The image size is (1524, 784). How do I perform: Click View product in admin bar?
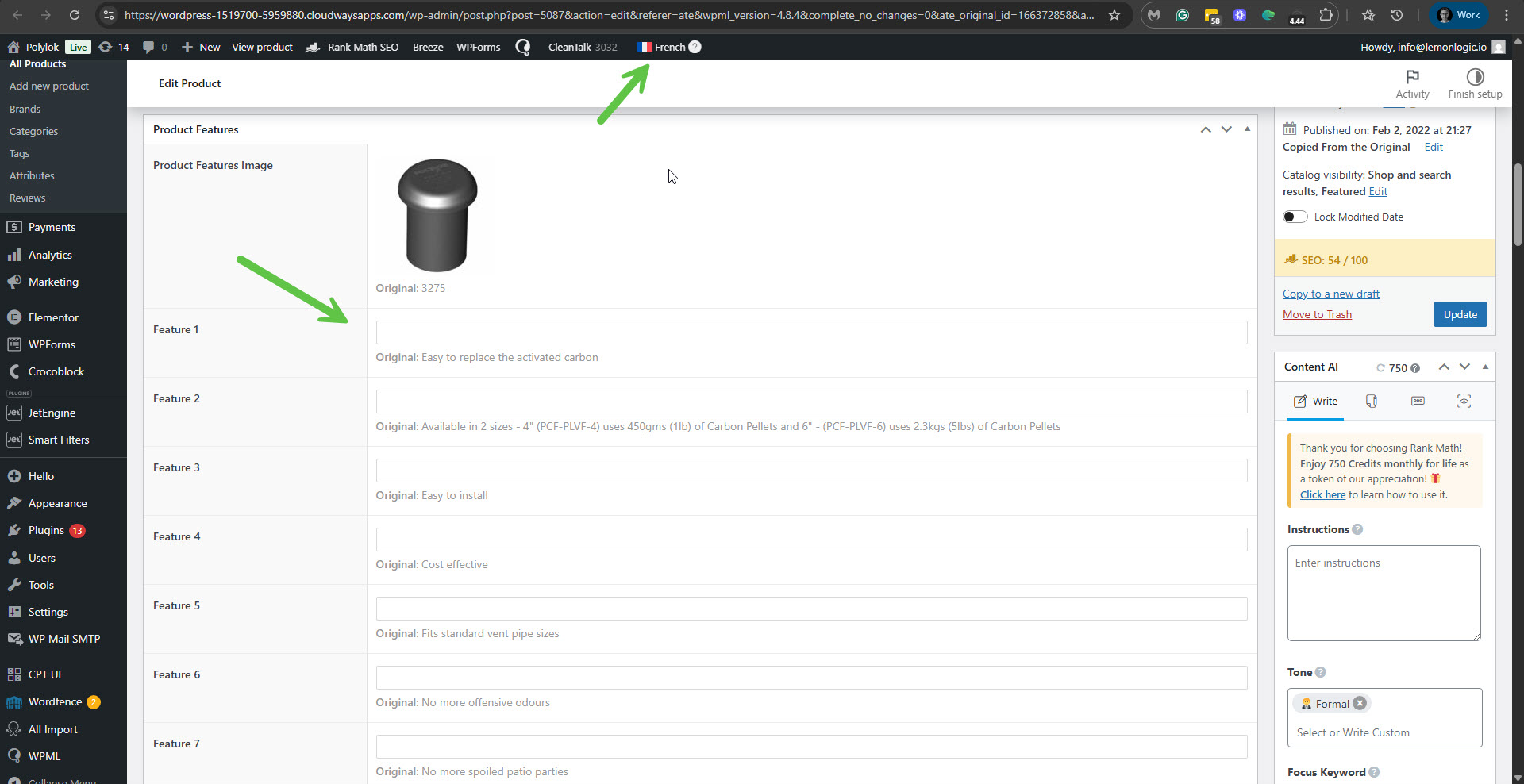coord(262,47)
